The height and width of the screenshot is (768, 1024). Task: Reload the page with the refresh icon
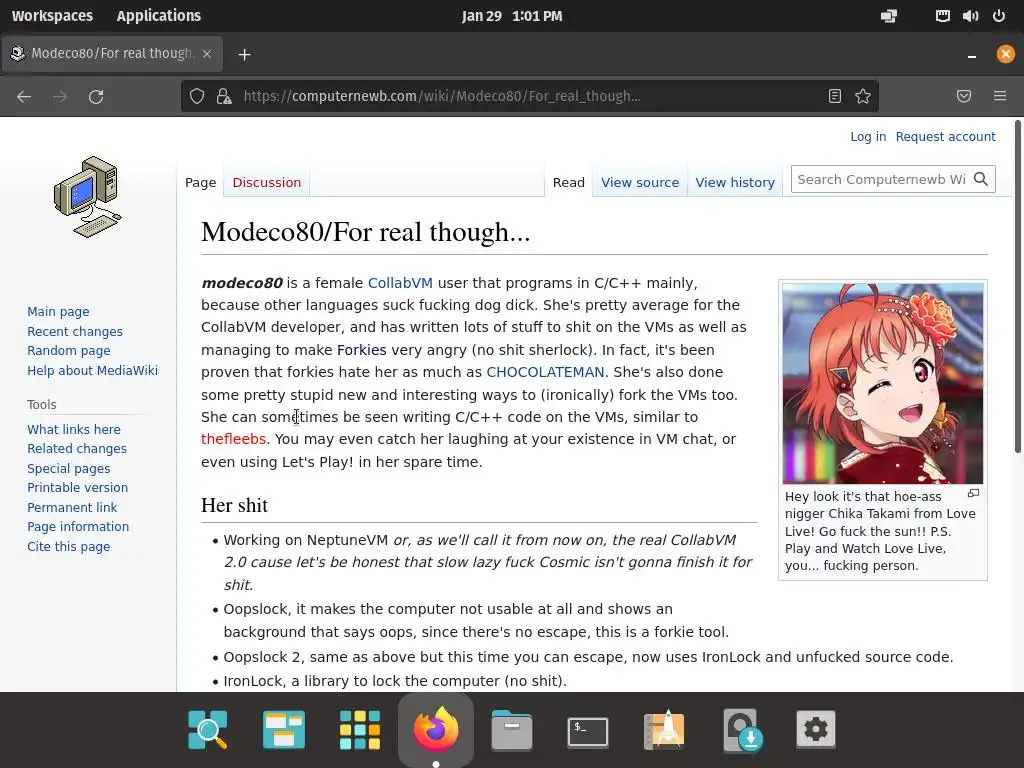(x=96, y=97)
